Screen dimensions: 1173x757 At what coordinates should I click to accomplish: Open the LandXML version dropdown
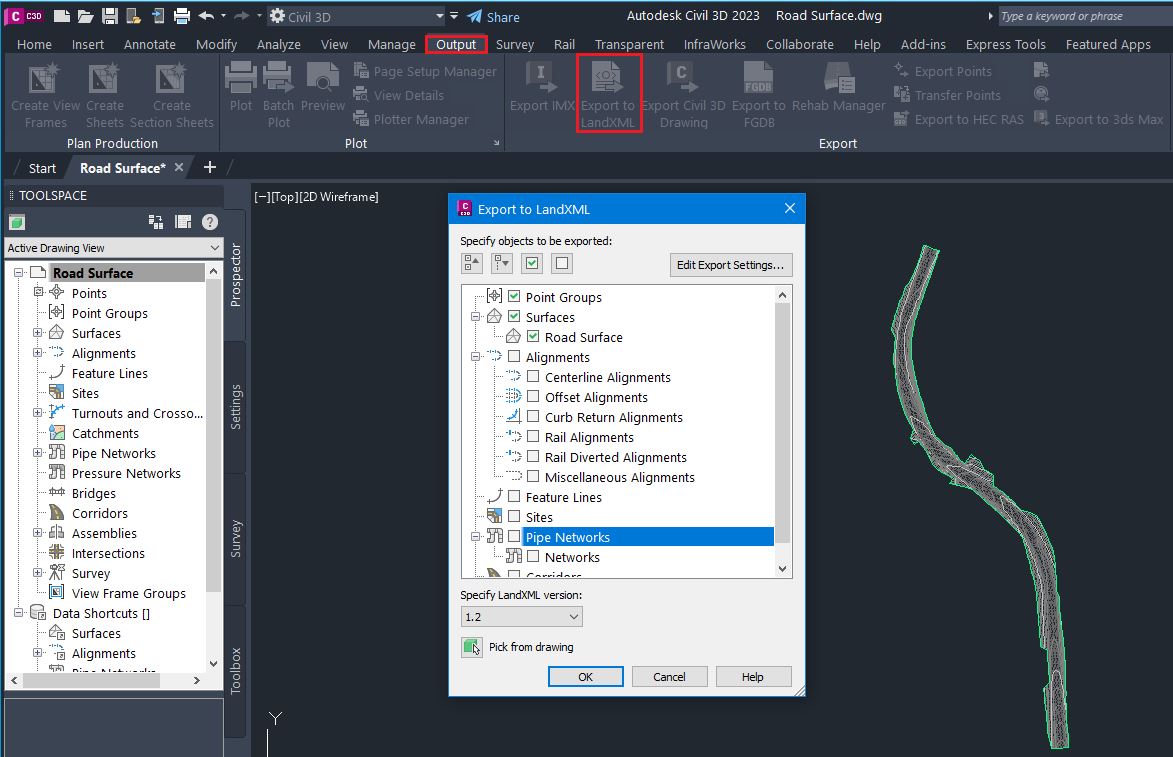click(521, 617)
